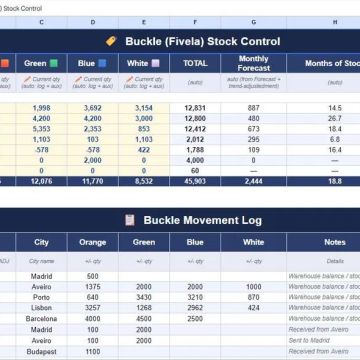Select Blue stock cell 3,692
Viewport: 360px width, 360px height.
tap(93, 108)
